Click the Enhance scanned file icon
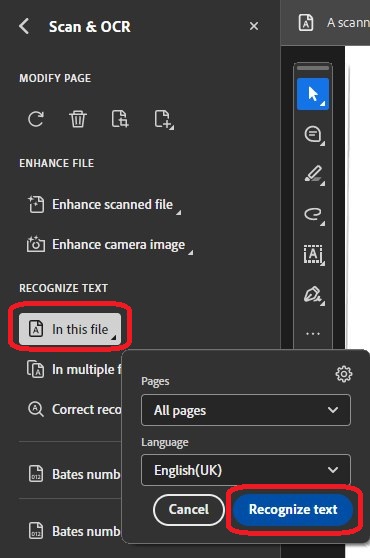The image size is (370, 558). coord(36,204)
